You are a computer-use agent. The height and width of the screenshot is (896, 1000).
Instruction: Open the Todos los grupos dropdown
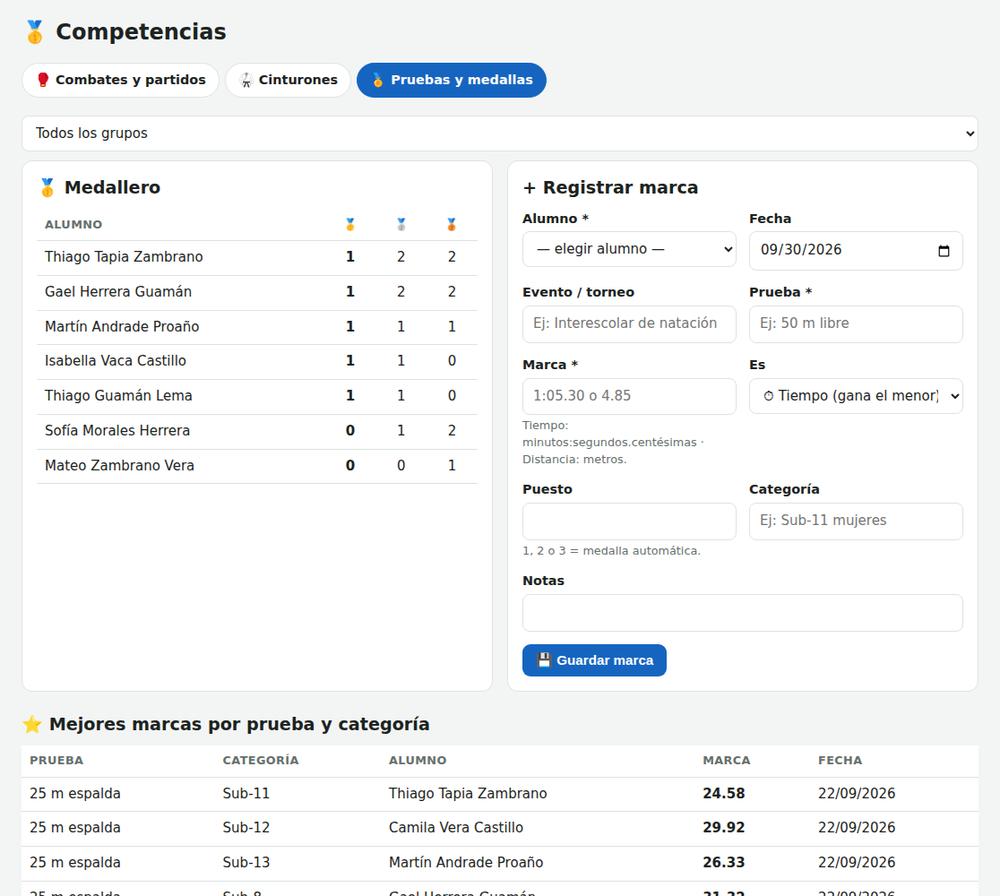(x=500, y=133)
